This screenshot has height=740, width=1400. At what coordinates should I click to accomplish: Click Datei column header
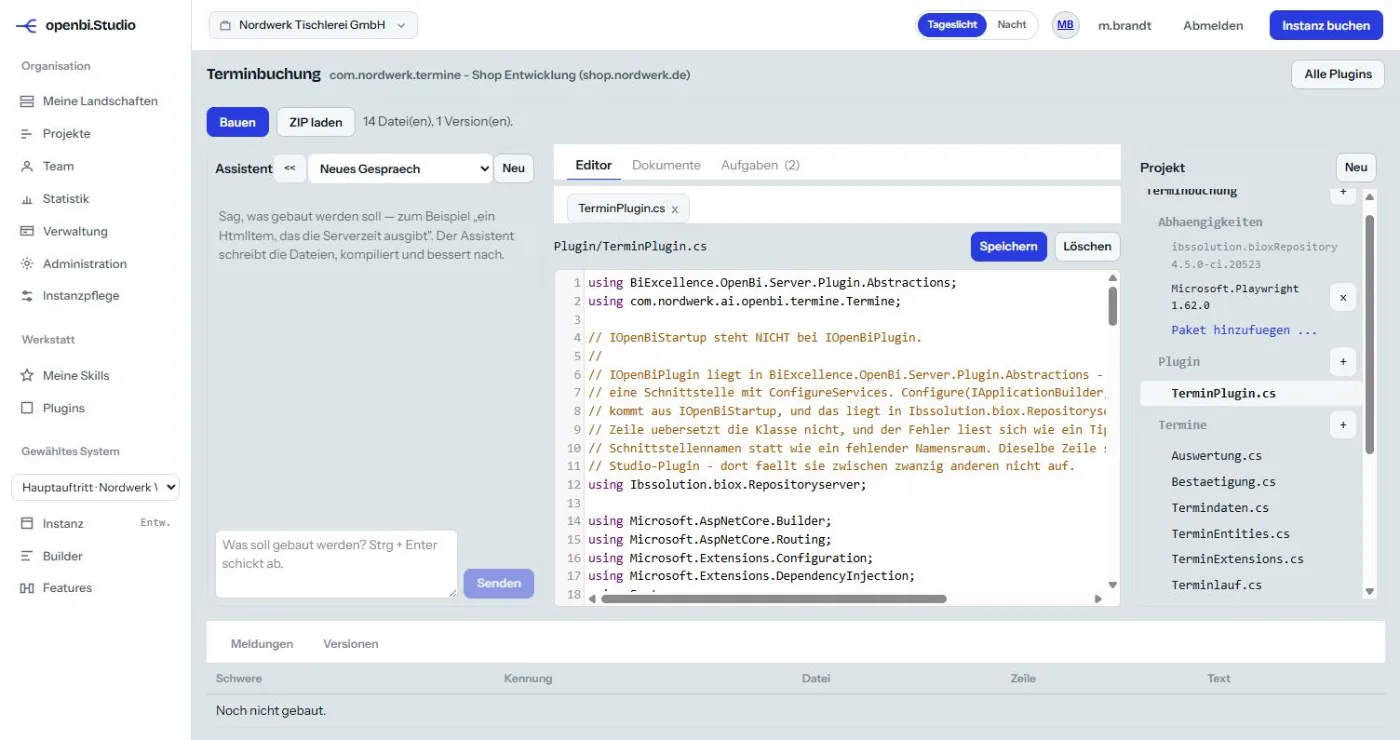pyautogui.click(x=816, y=678)
